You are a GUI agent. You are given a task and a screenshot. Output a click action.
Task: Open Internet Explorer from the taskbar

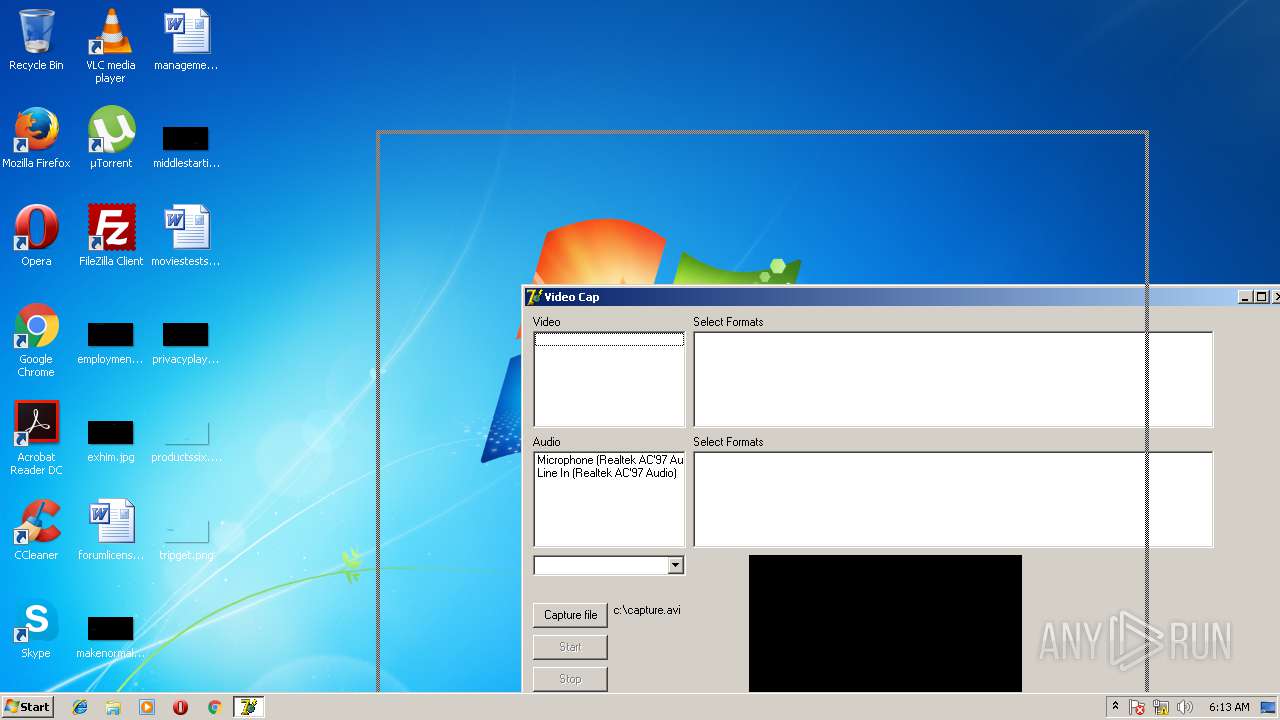[x=80, y=707]
